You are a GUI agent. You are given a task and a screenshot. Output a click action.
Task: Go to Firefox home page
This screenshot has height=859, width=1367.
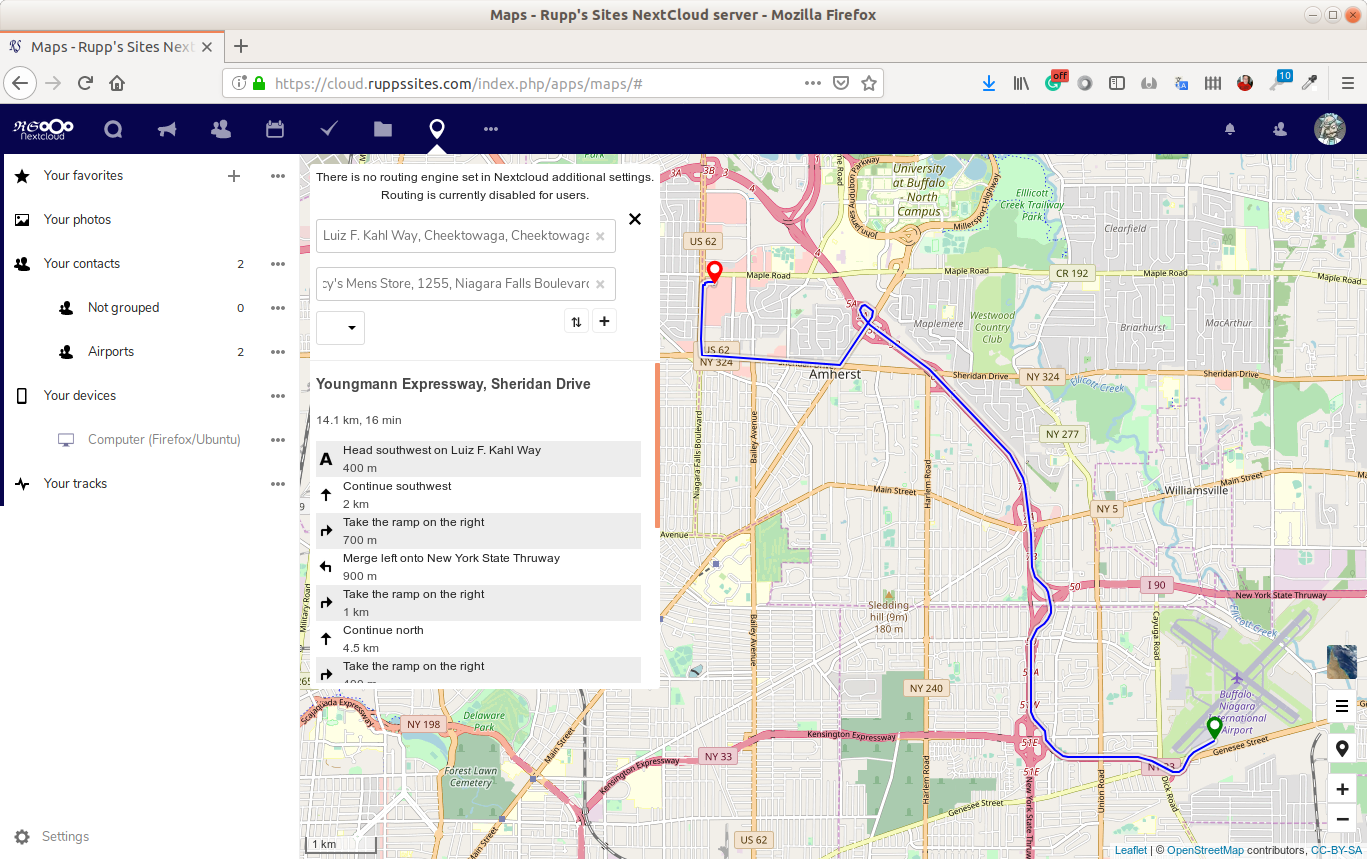pyautogui.click(x=117, y=83)
